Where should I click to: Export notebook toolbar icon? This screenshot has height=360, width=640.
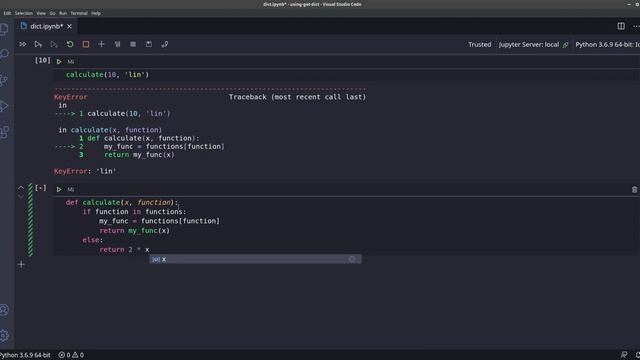(164, 44)
